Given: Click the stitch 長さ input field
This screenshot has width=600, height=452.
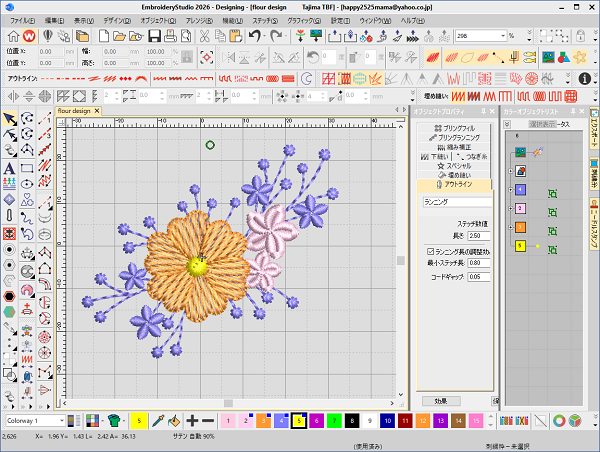Looking at the screenshot, I should pos(479,236).
